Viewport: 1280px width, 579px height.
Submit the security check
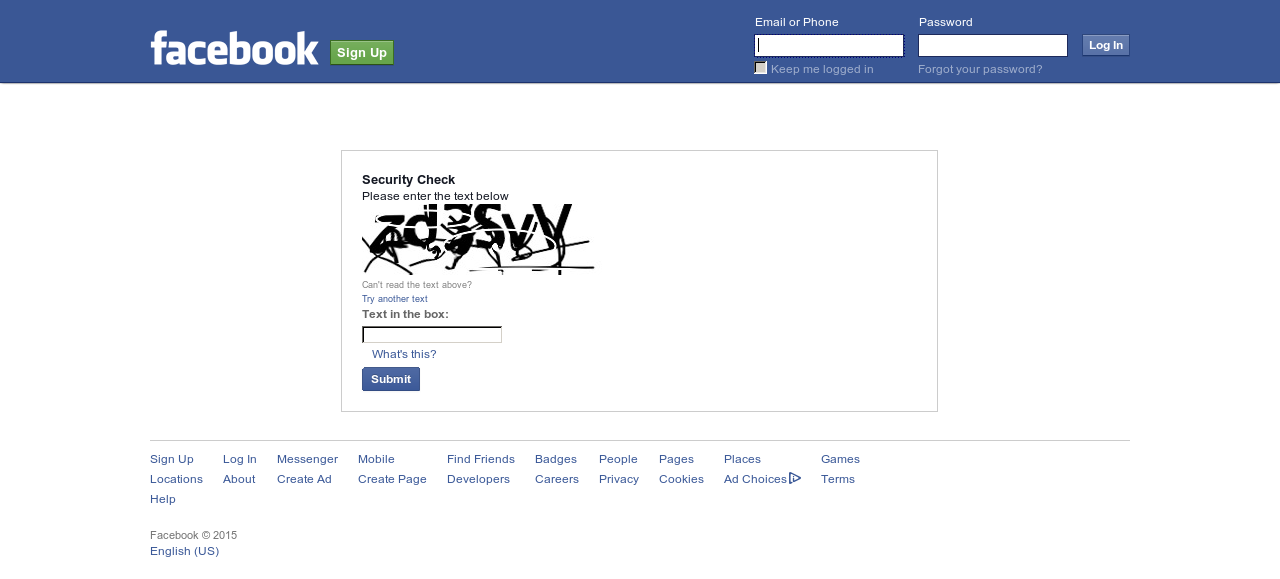[391, 379]
